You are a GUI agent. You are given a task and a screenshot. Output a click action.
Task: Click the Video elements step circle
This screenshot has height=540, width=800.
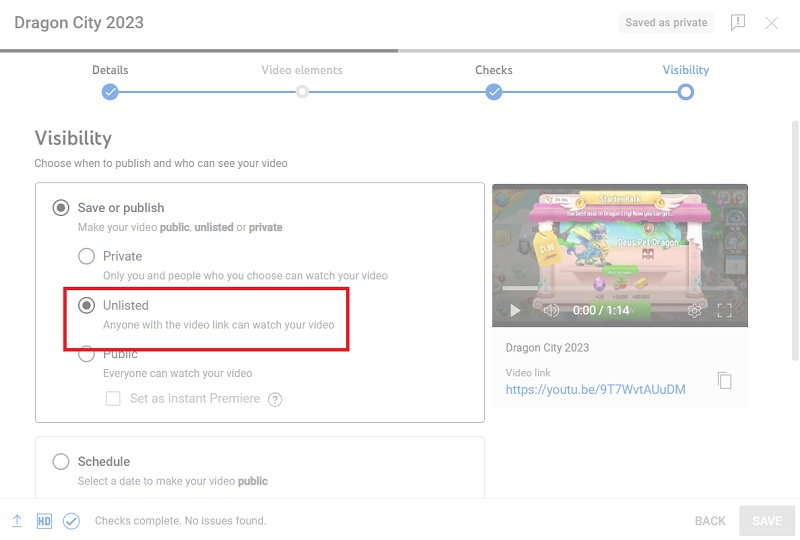(x=302, y=92)
